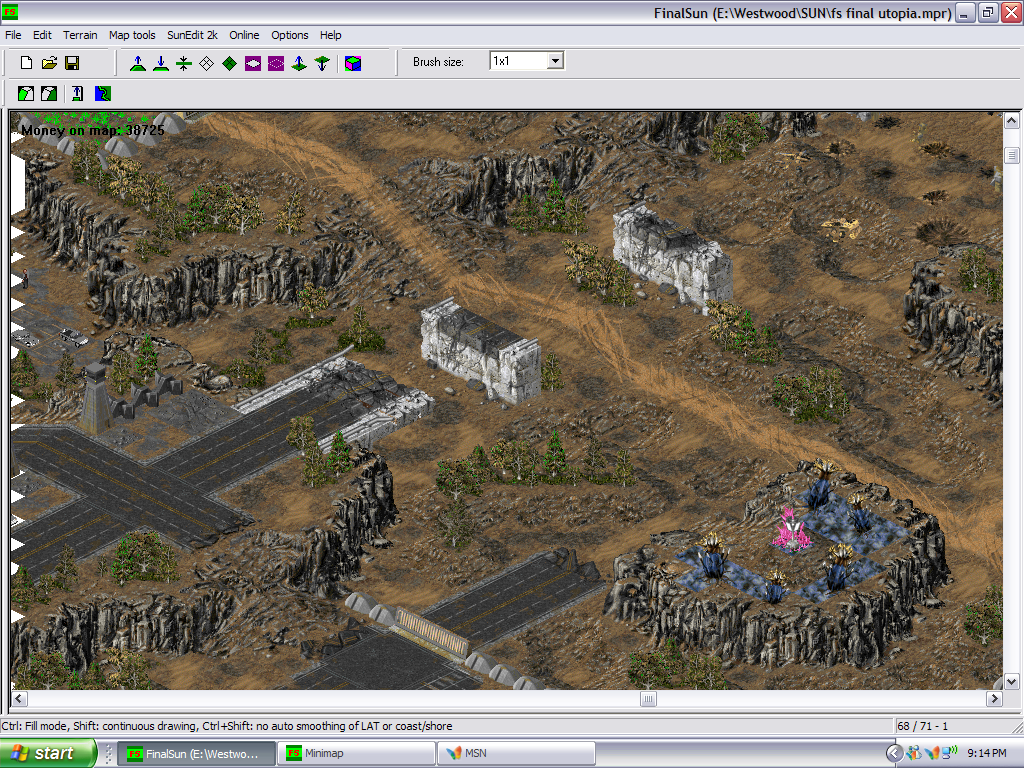The height and width of the screenshot is (768, 1024).
Task: Toggle the purple dashed tile view icon
Action: (x=275, y=63)
